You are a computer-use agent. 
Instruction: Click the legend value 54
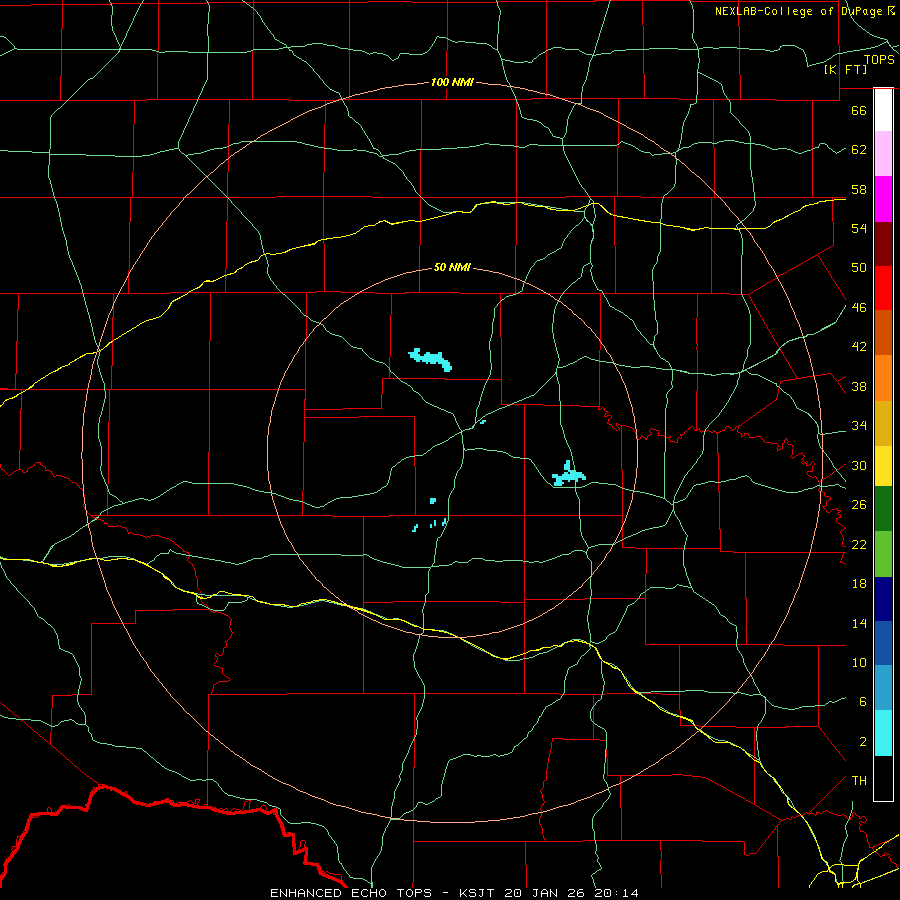click(x=859, y=228)
